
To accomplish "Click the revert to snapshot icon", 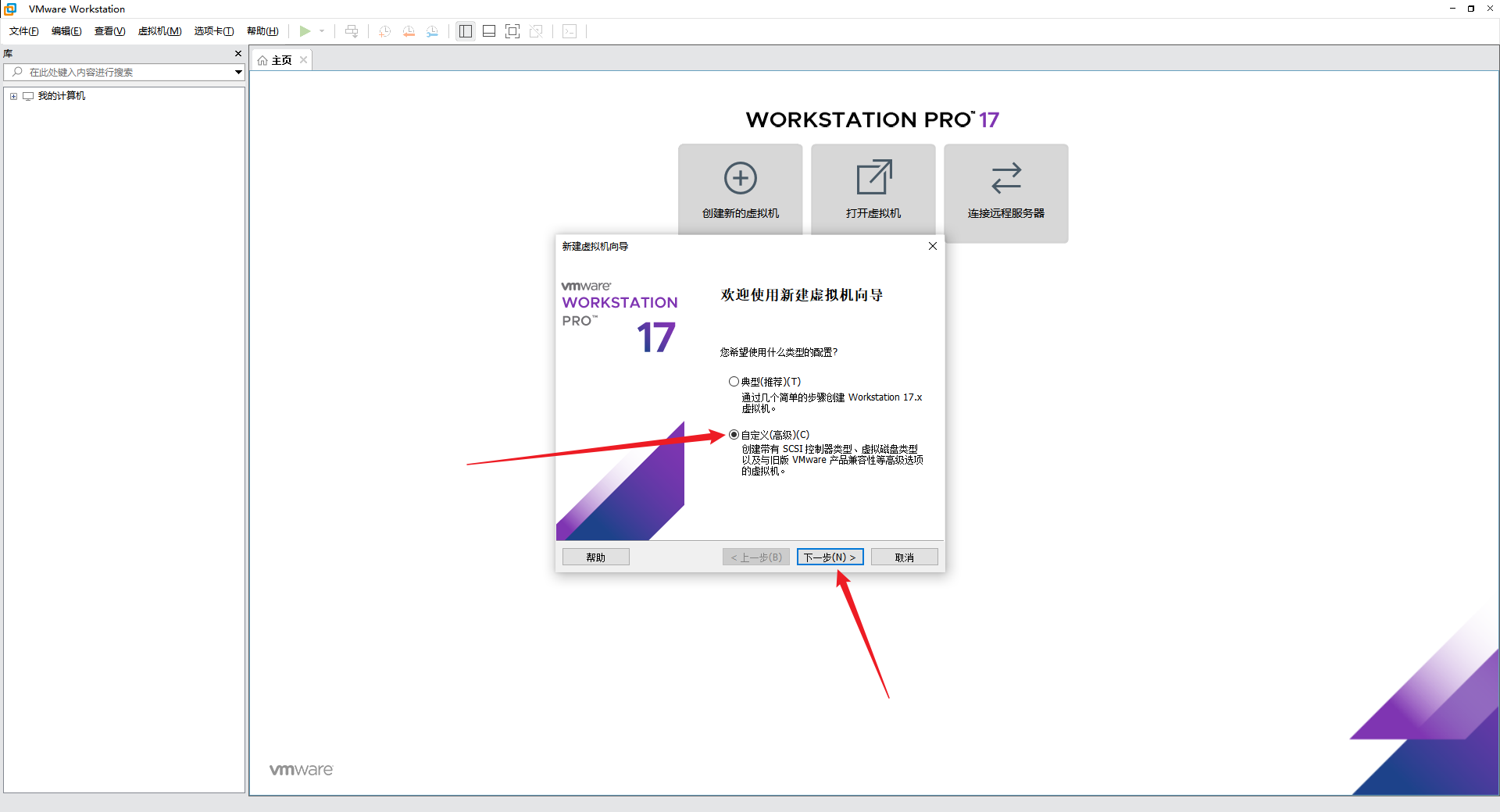I will coord(409,31).
